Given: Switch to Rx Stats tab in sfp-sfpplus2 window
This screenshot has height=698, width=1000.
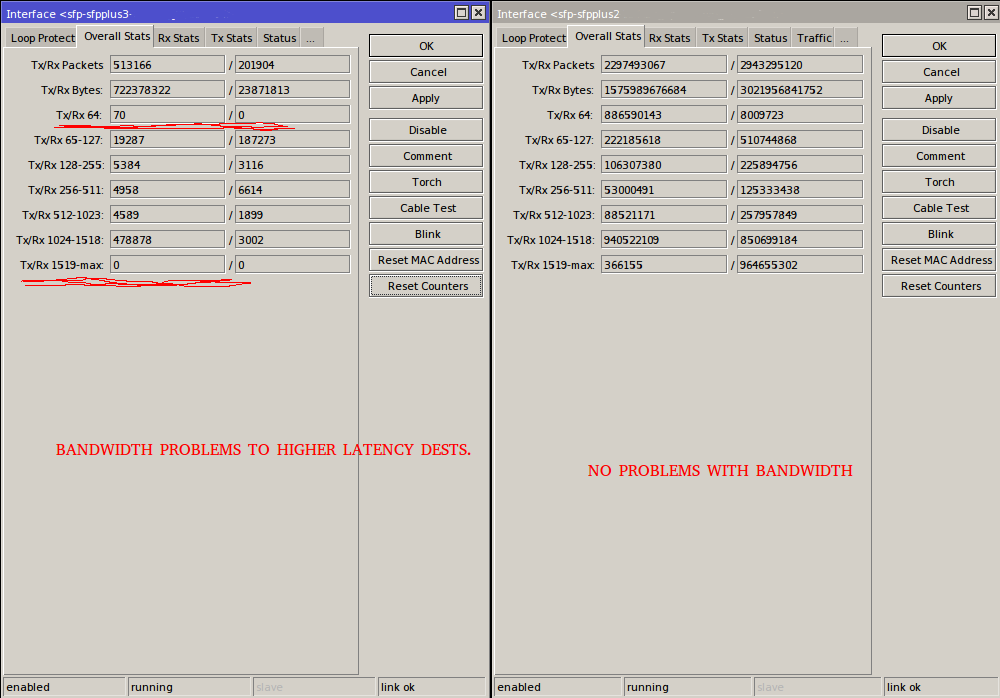Looking at the screenshot, I should (x=670, y=38).
